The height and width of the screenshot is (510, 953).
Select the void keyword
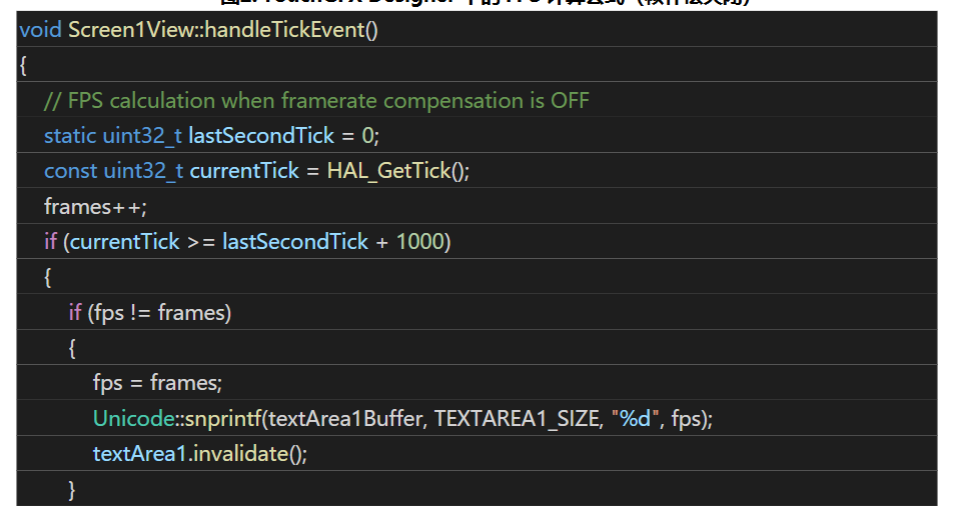point(40,30)
